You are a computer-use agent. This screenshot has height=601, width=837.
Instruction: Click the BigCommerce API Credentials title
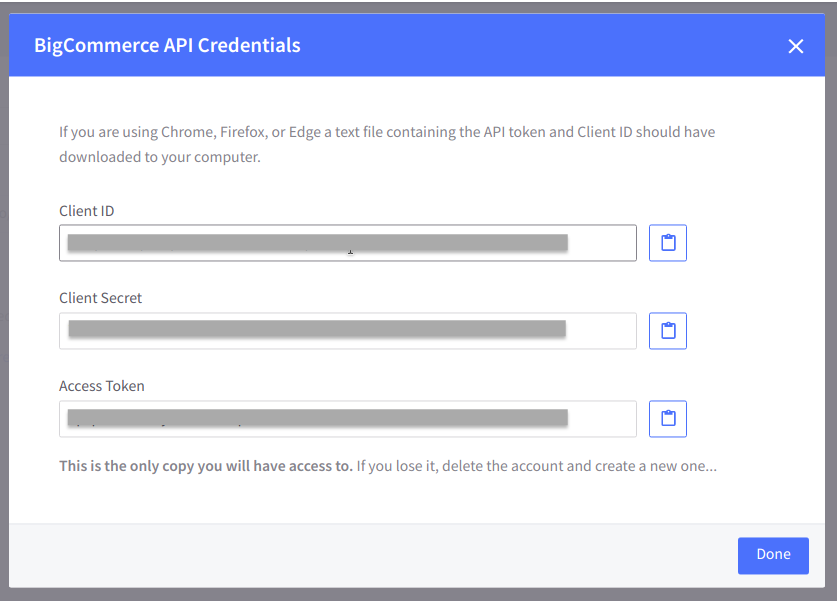(x=167, y=46)
